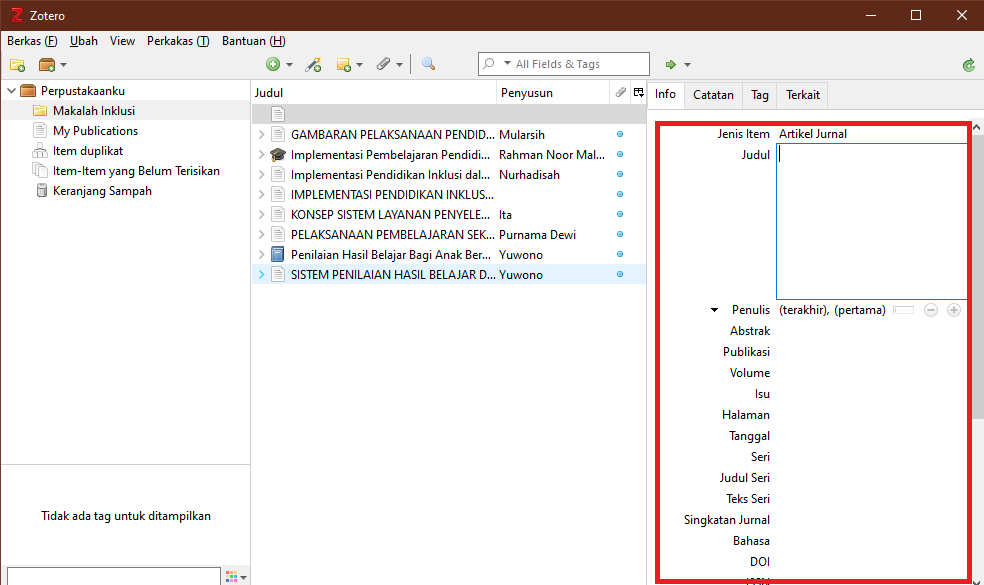Select Item duplikat

click(x=88, y=151)
